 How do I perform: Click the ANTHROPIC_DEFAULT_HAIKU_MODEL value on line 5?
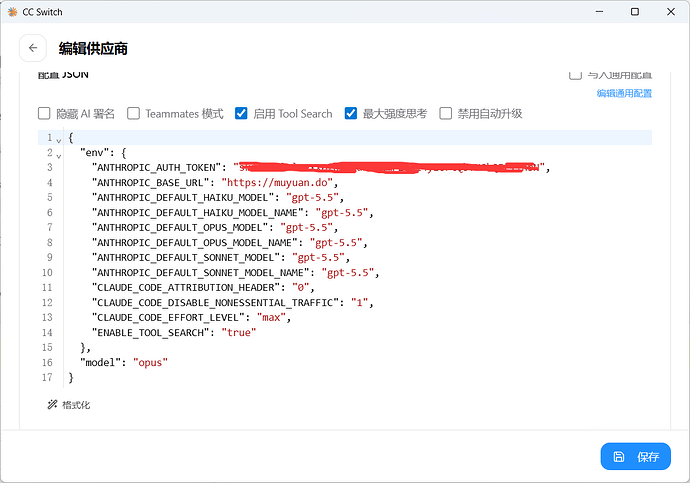312,198
